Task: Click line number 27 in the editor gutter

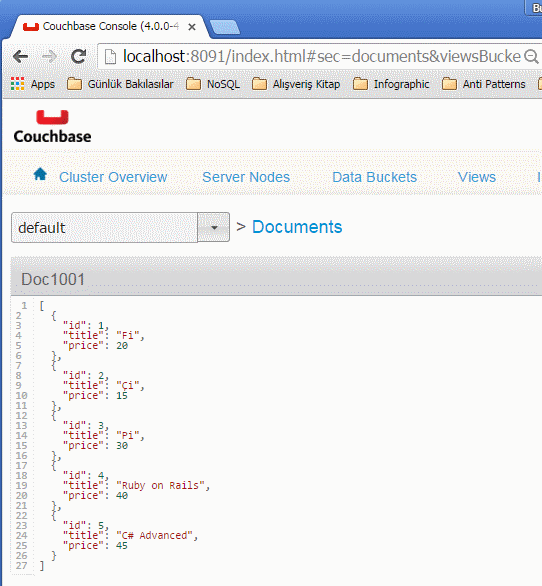Action: point(21,566)
